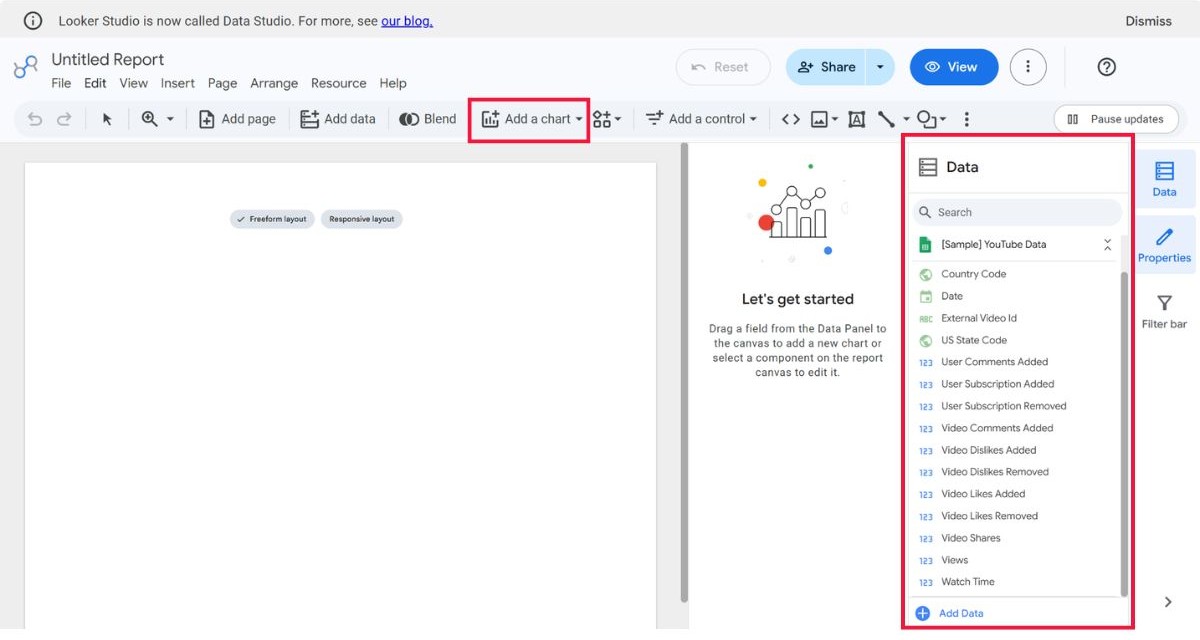This screenshot has width=1200, height=640.
Task: Open the Arrange menu
Action: pyautogui.click(x=274, y=83)
